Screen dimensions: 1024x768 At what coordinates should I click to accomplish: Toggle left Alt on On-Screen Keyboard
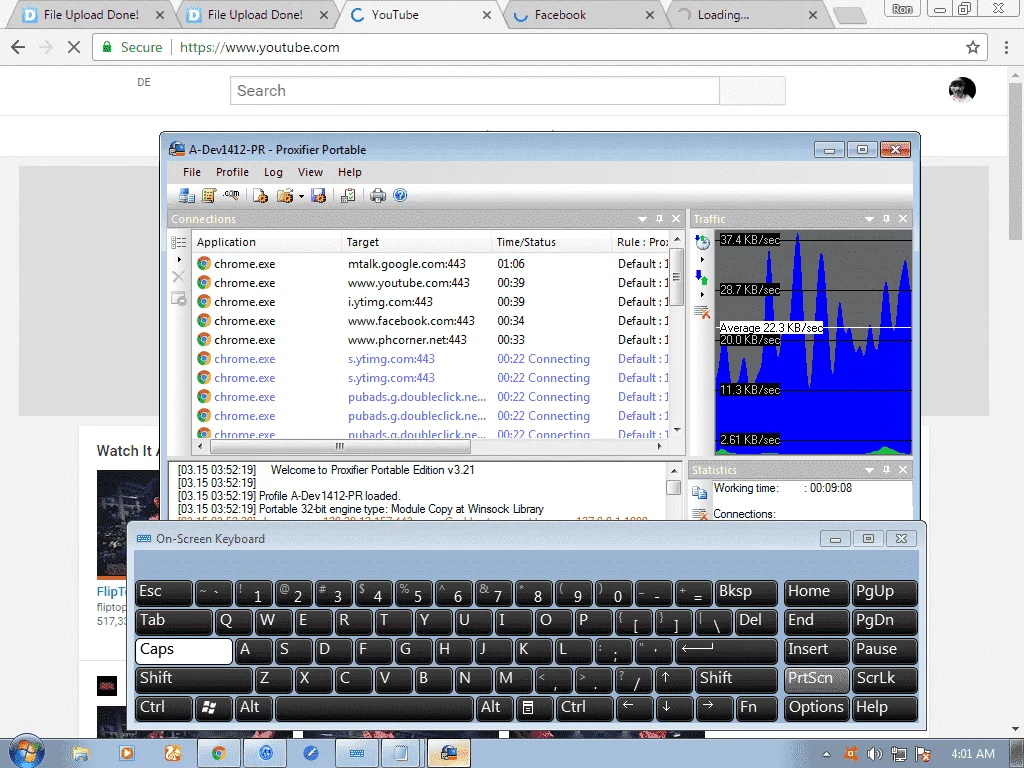pyautogui.click(x=253, y=707)
